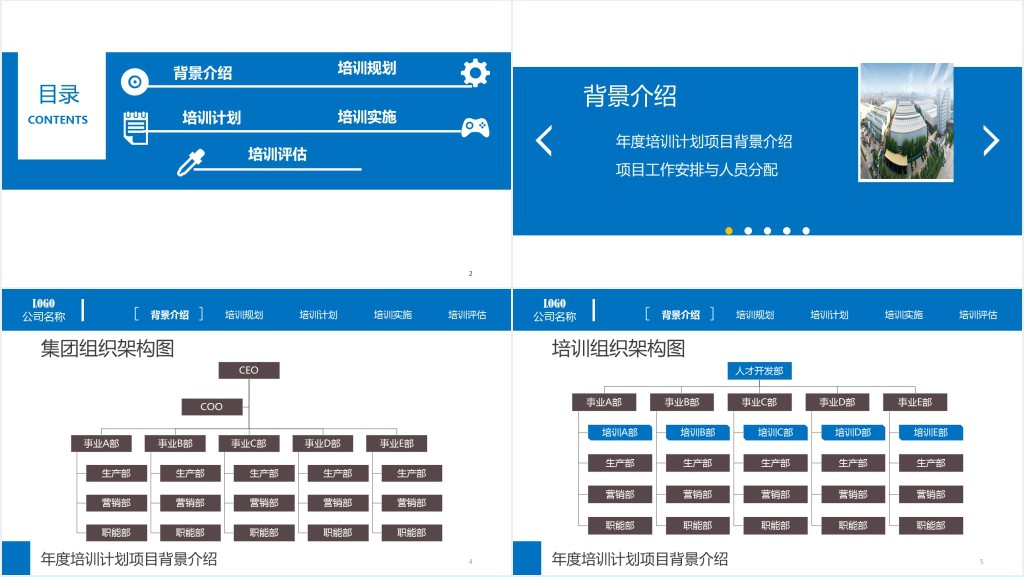Screen dimensions: 1024x577
Task: Go to previous slide with left chevron
Action: (x=544, y=141)
